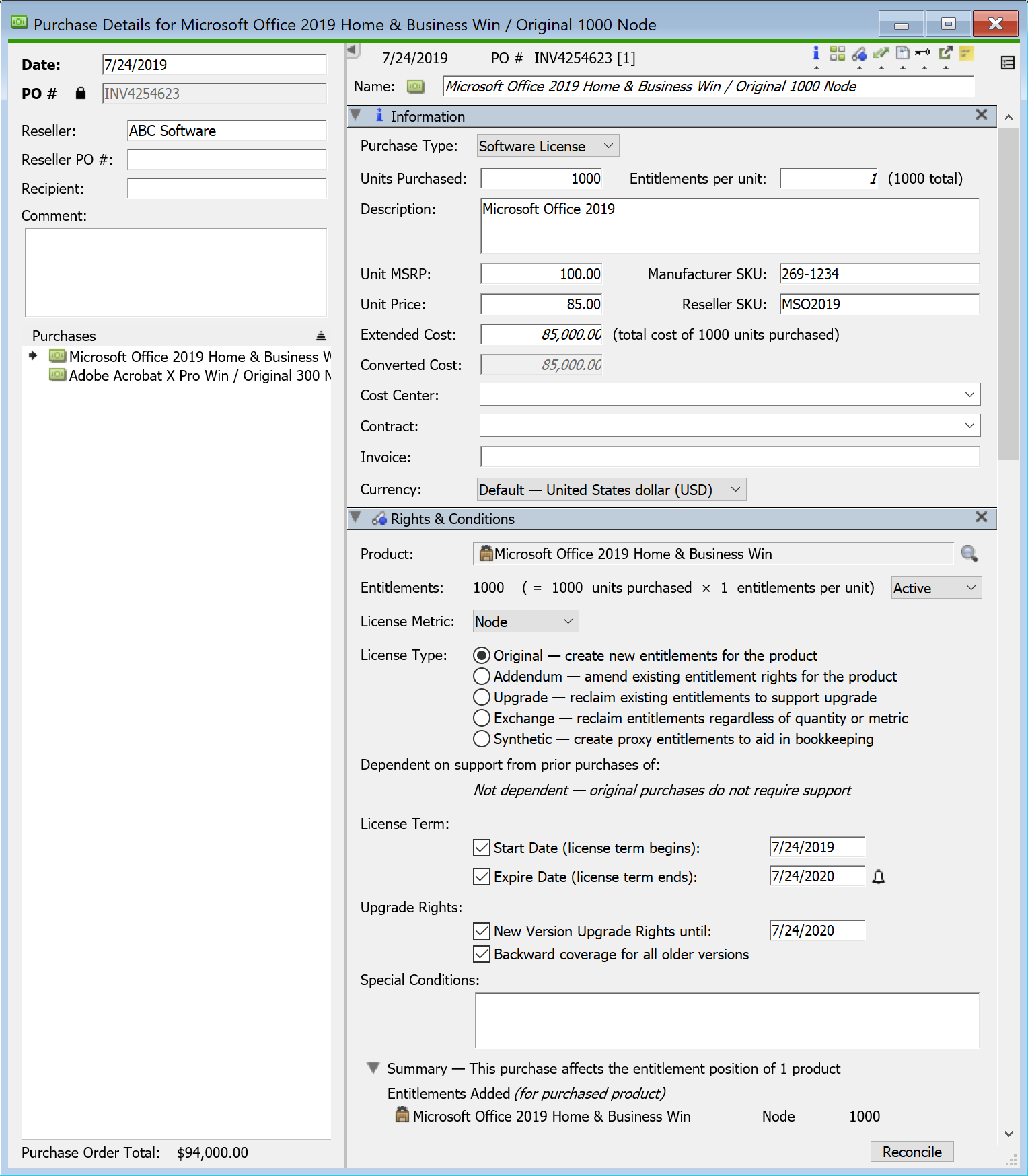The width and height of the screenshot is (1028, 1176).
Task: Click the product icon in Entitlements Added row
Action: [x=402, y=1115]
